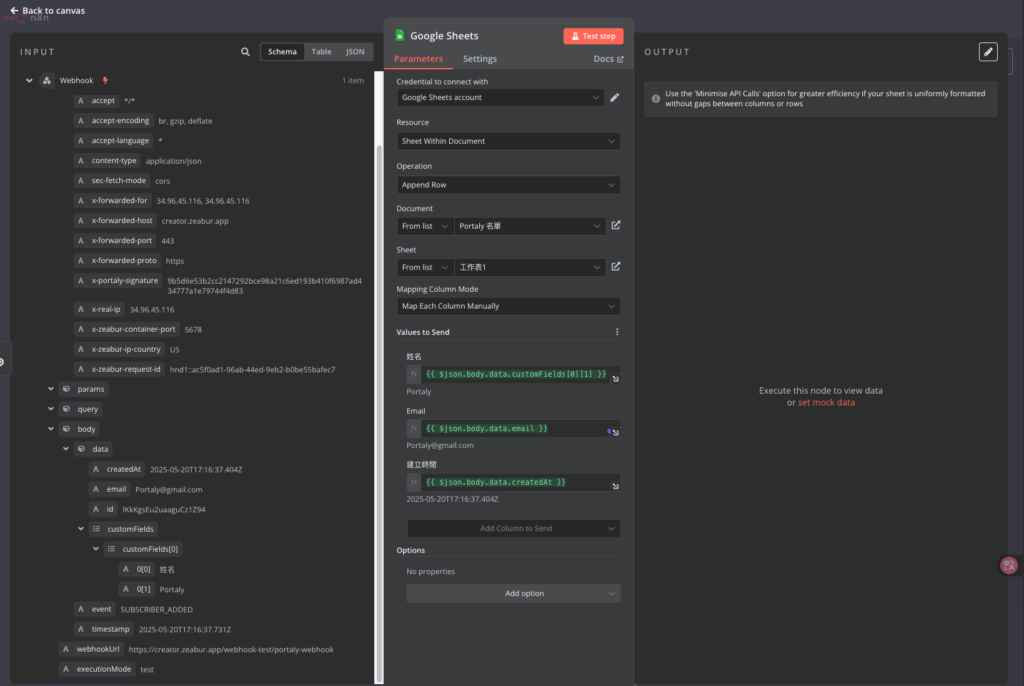Screen dimensions: 1024x686
Task: Open Mapping Column Mode dropdown
Action: coord(508,306)
